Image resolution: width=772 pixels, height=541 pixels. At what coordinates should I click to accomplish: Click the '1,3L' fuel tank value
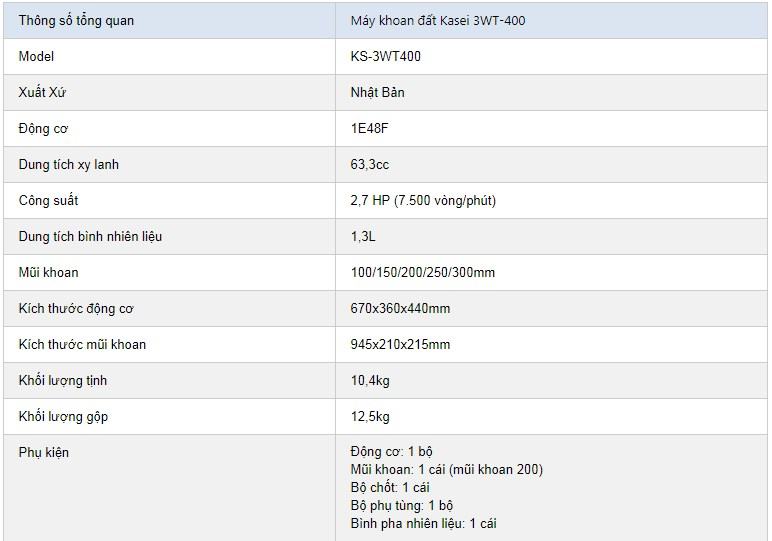[x=363, y=236]
